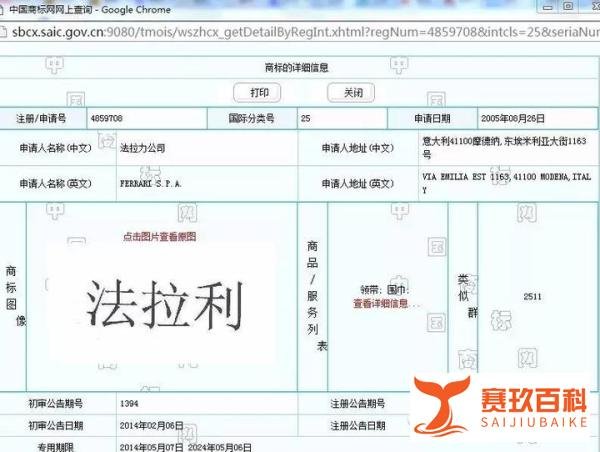Image resolution: width=600 pixels, height=452 pixels.
Task: Click the 申请人地址(英文) label
Action: 358,184
